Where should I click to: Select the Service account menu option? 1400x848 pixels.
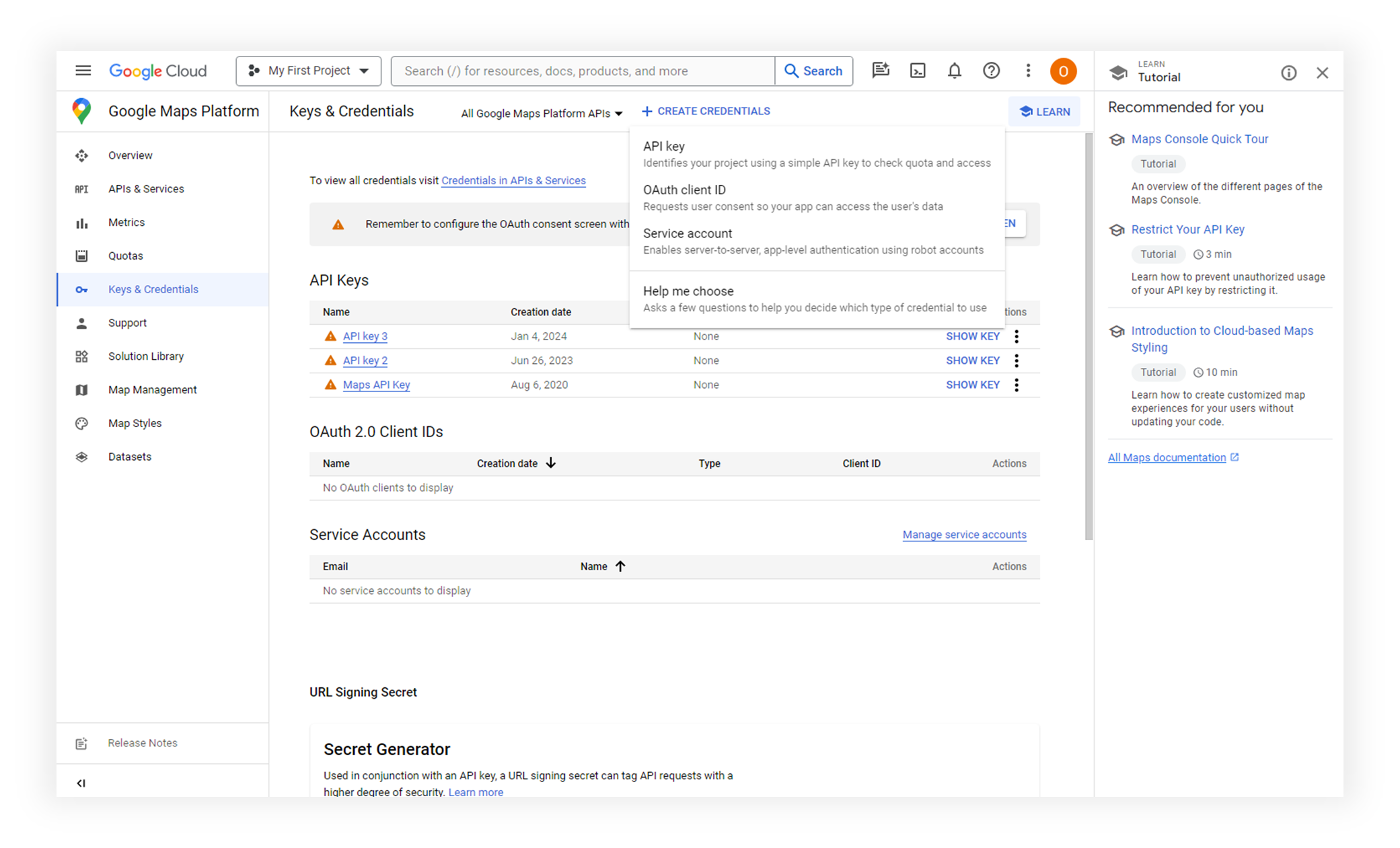(688, 233)
